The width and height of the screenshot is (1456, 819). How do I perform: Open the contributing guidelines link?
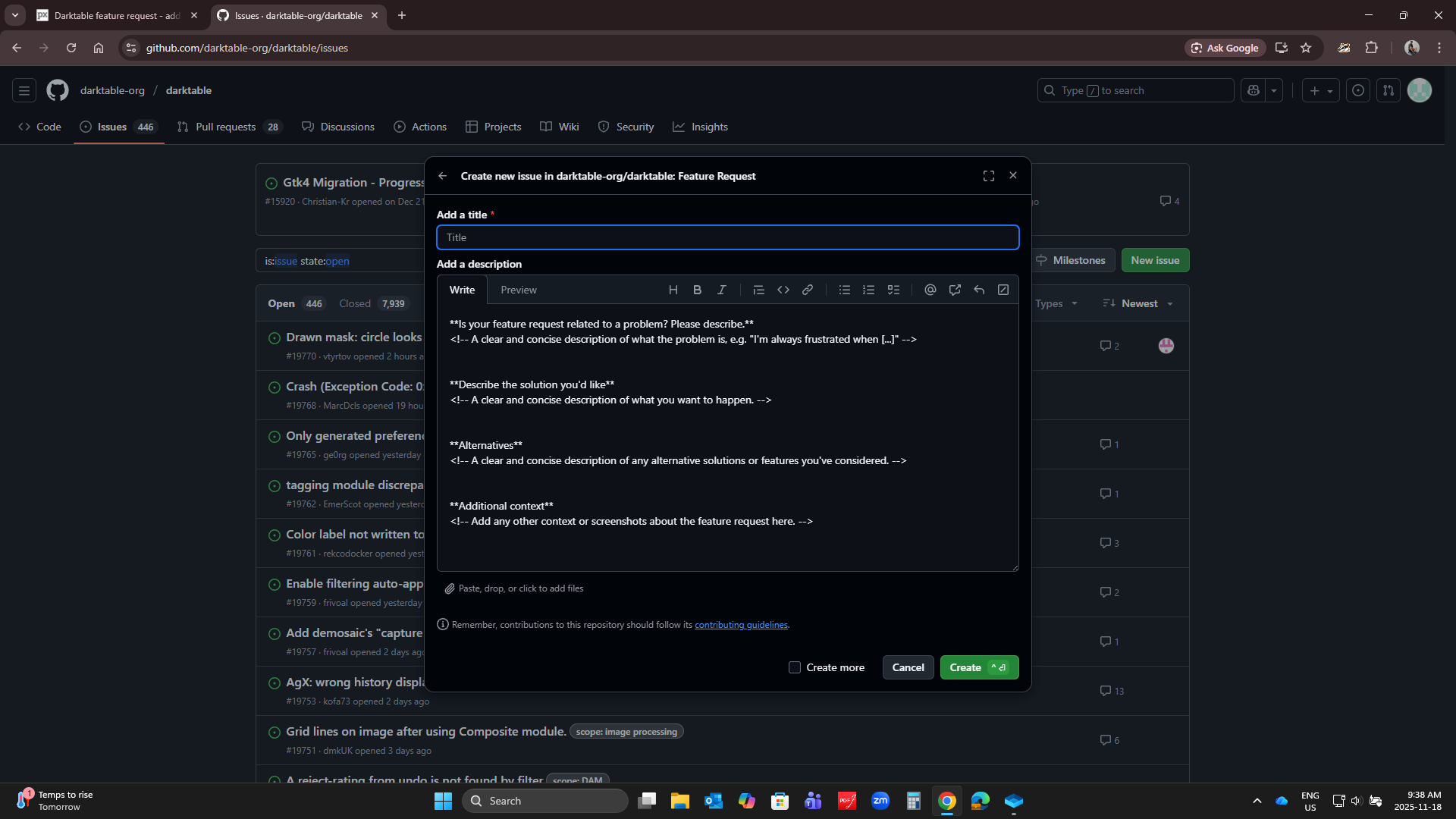click(741, 625)
